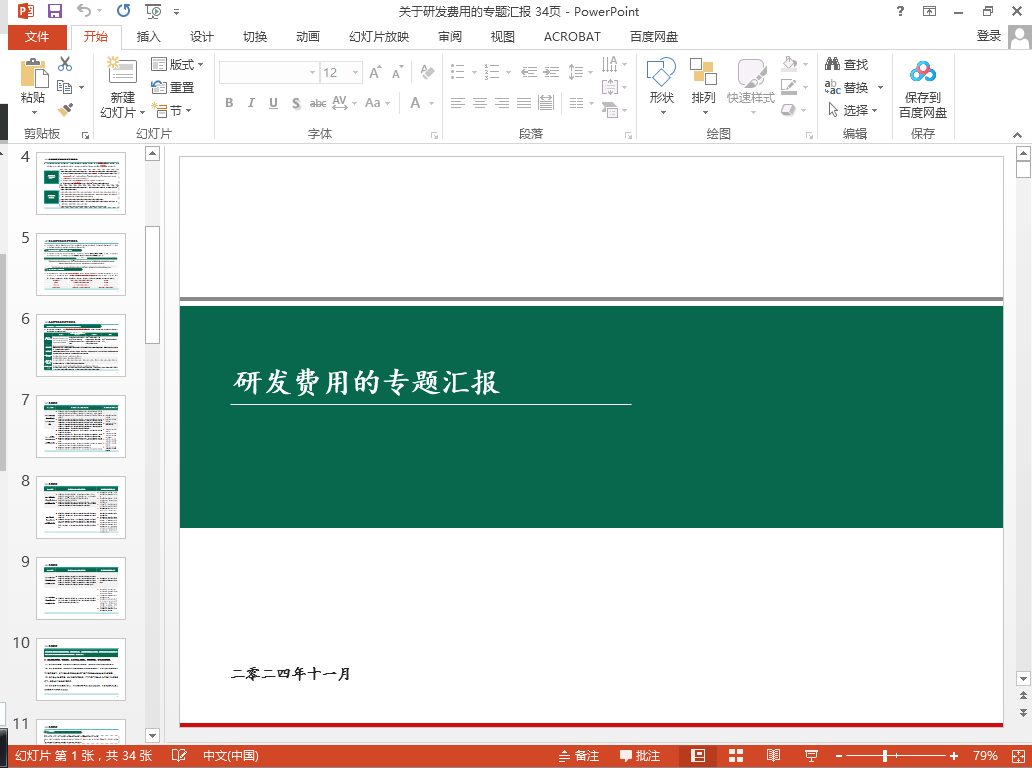Click Save to Baidu Netdisk icon
This screenshot has width=1032, height=768.
pos(923,72)
